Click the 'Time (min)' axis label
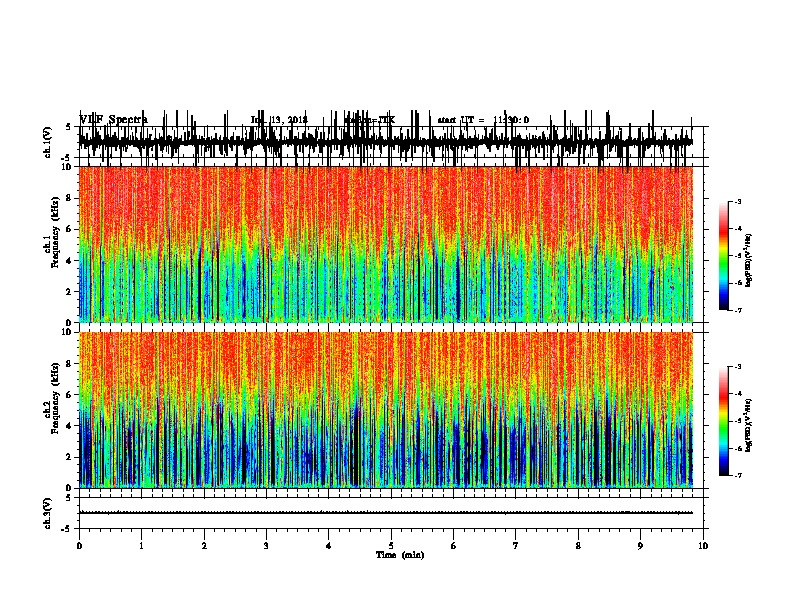Screen dimensions: 792x612 400,555
